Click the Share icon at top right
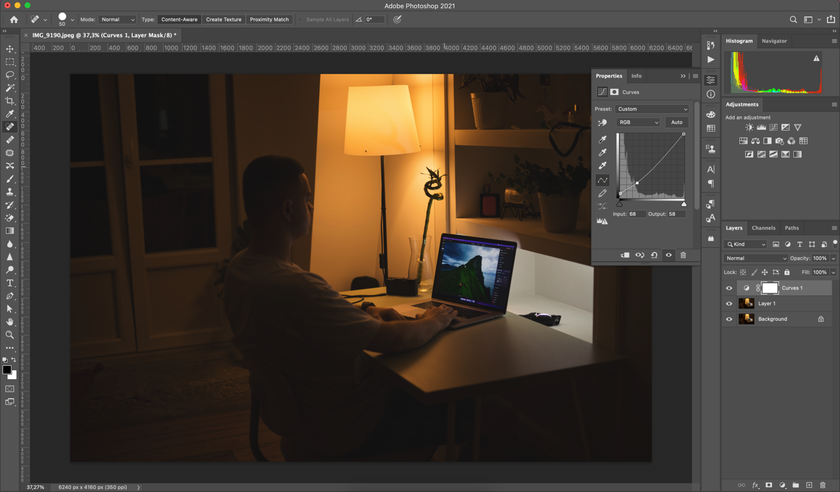The image size is (840, 492). coord(831,19)
